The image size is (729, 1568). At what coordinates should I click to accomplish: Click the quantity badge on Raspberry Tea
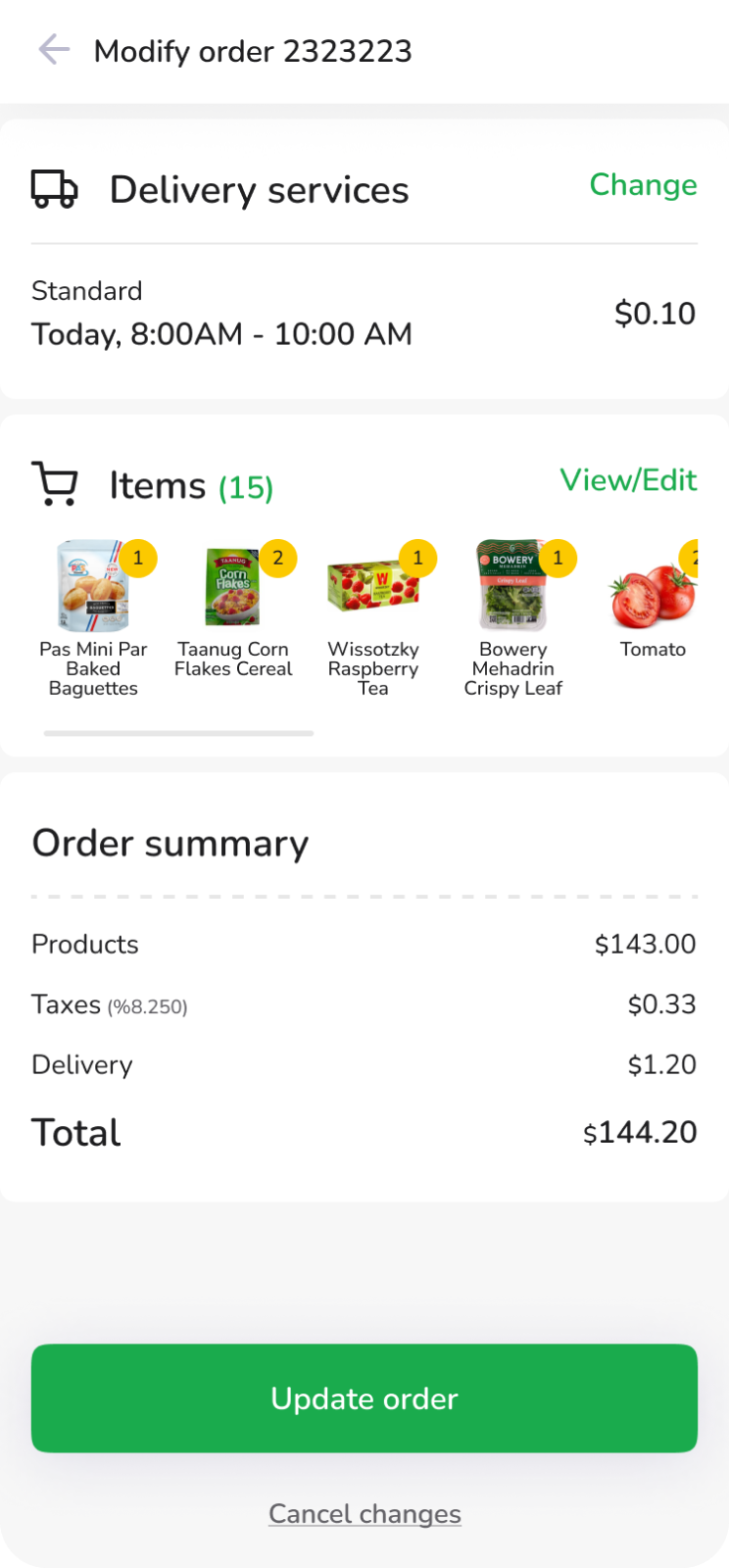point(418,559)
